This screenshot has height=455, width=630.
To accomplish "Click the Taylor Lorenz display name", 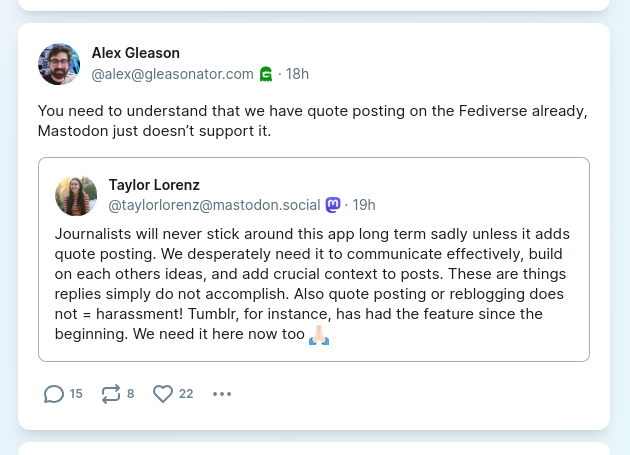I will 154,185.
